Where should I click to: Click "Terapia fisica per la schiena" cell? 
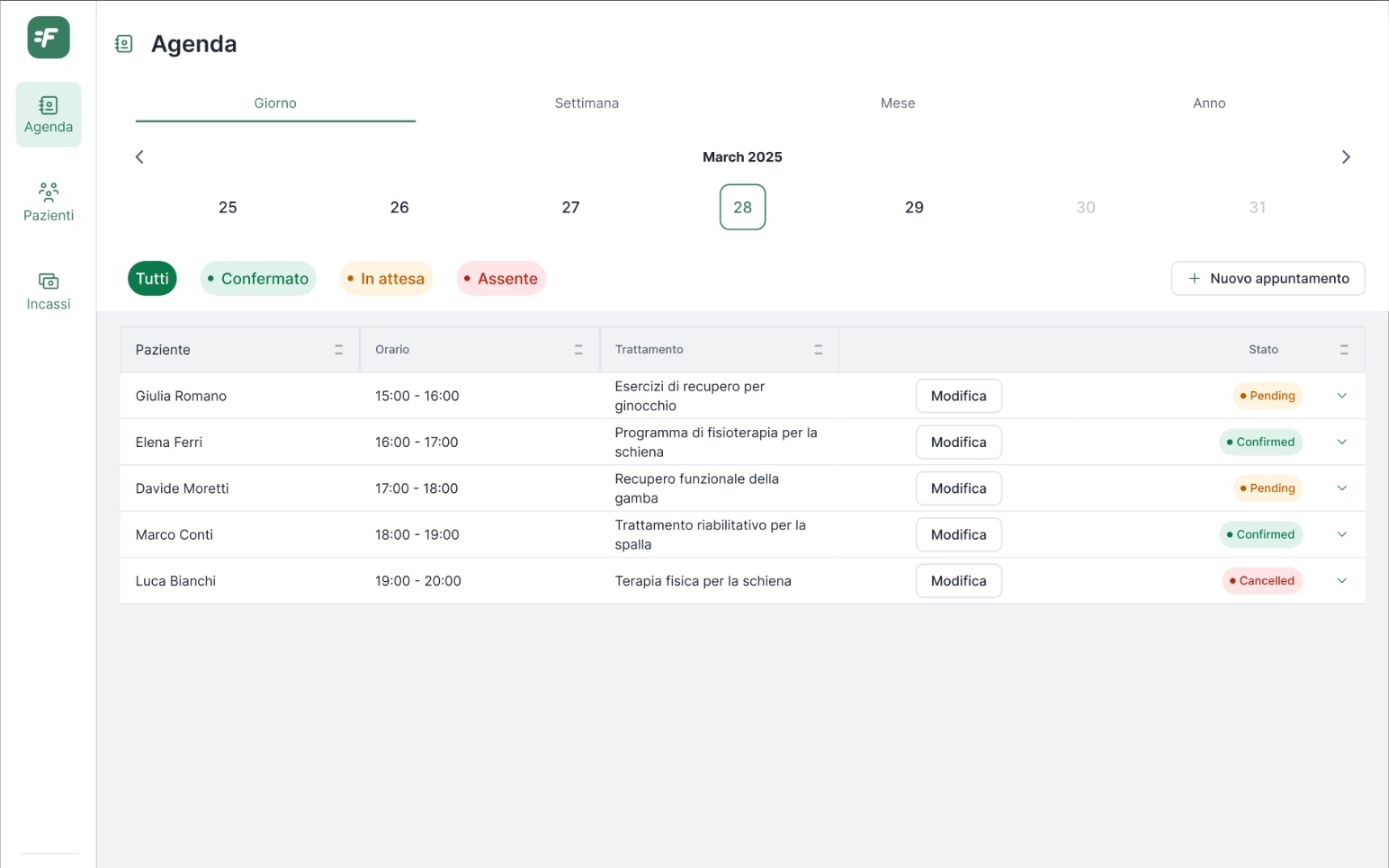703,581
